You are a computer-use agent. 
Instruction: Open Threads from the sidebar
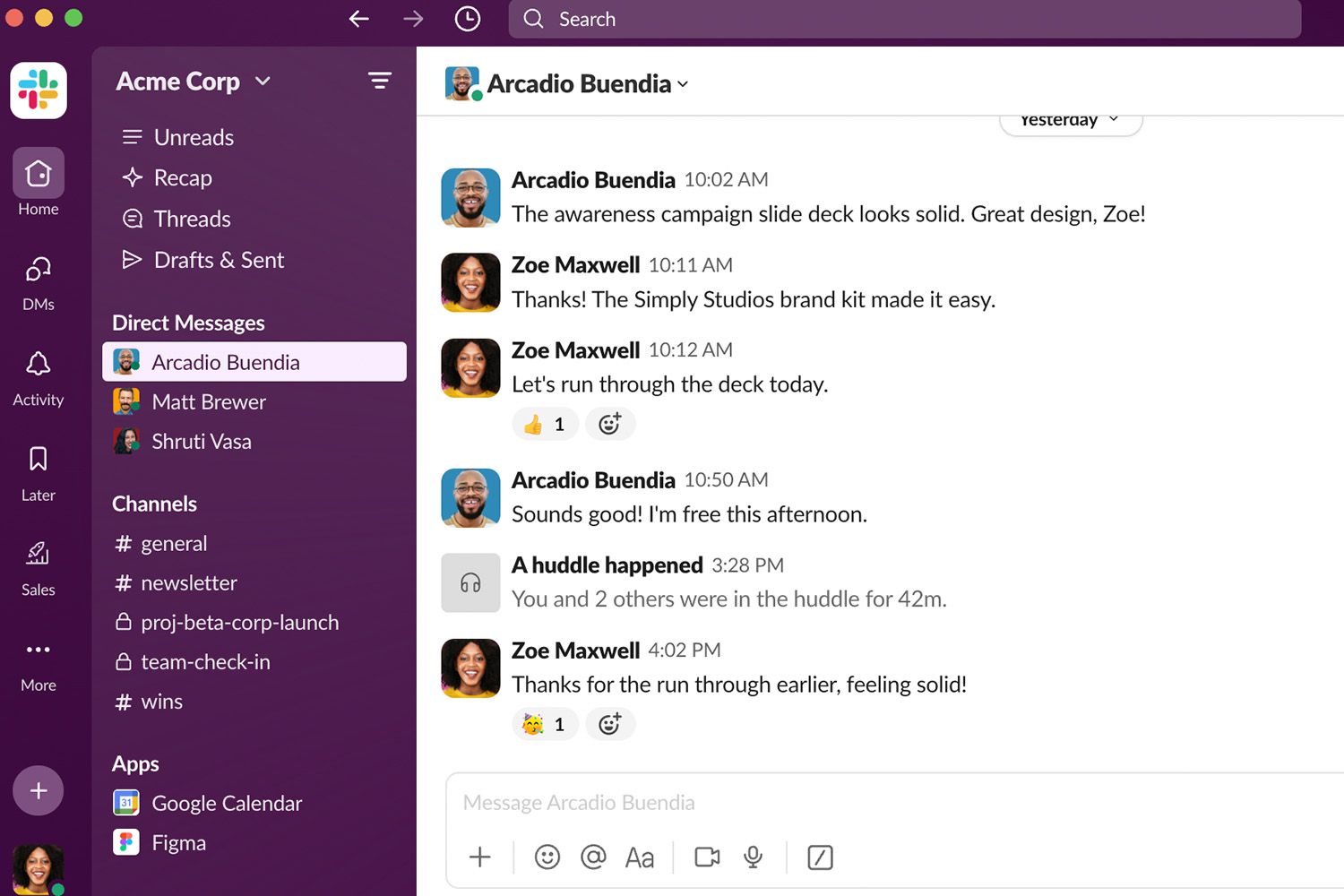click(x=191, y=219)
